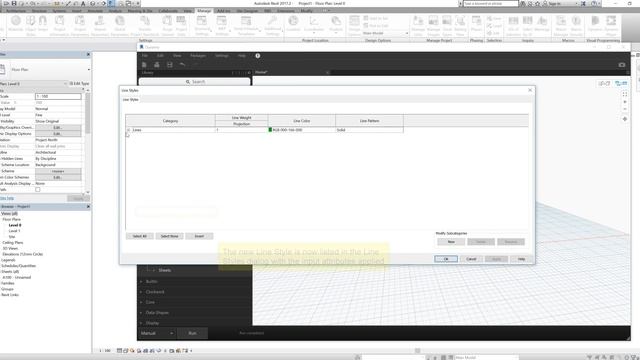Click the green Line Color swatch for Lines
The image size is (640, 360).
(x=270, y=130)
